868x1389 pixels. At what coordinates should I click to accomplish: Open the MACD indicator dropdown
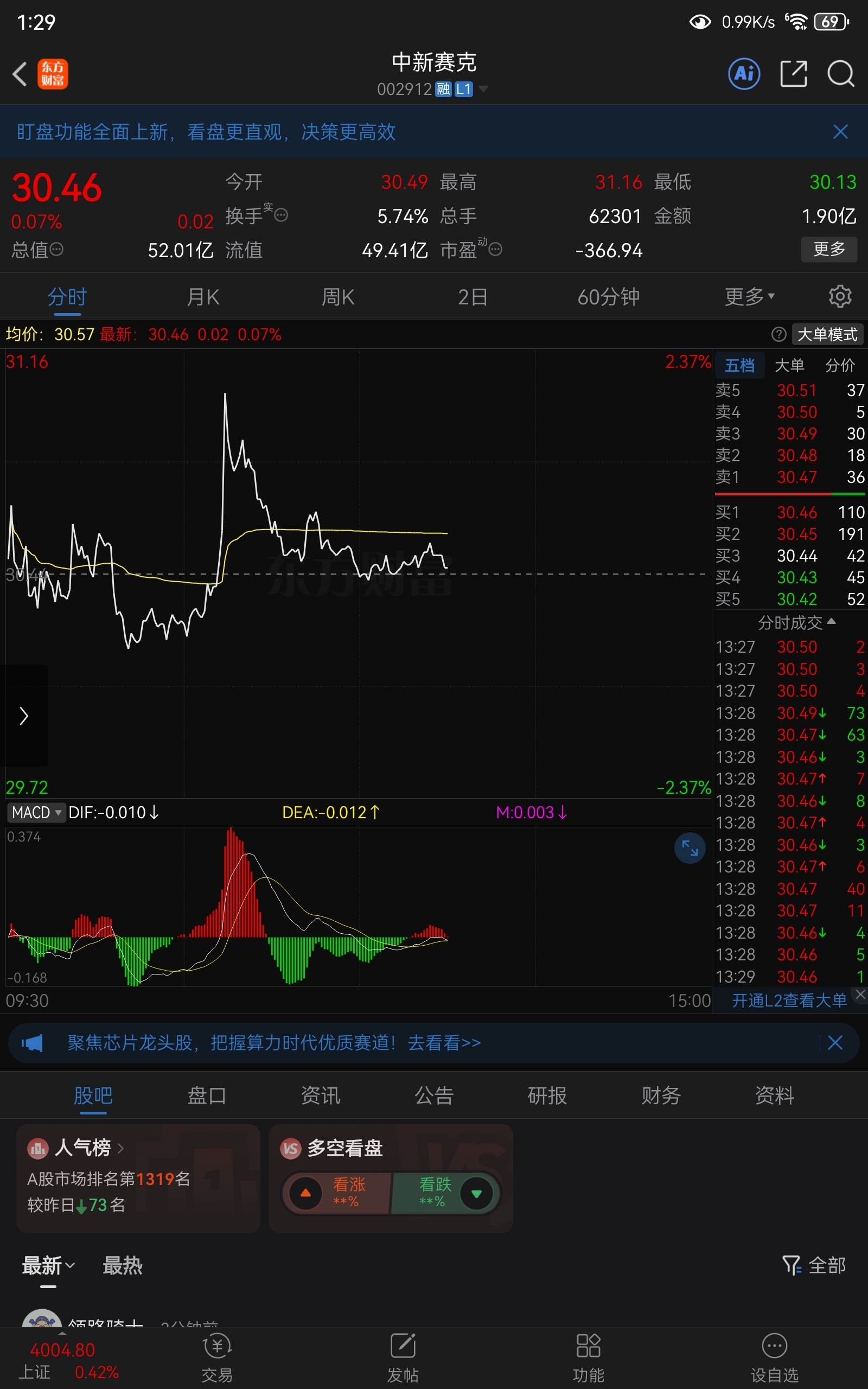[x=36, y=812]
